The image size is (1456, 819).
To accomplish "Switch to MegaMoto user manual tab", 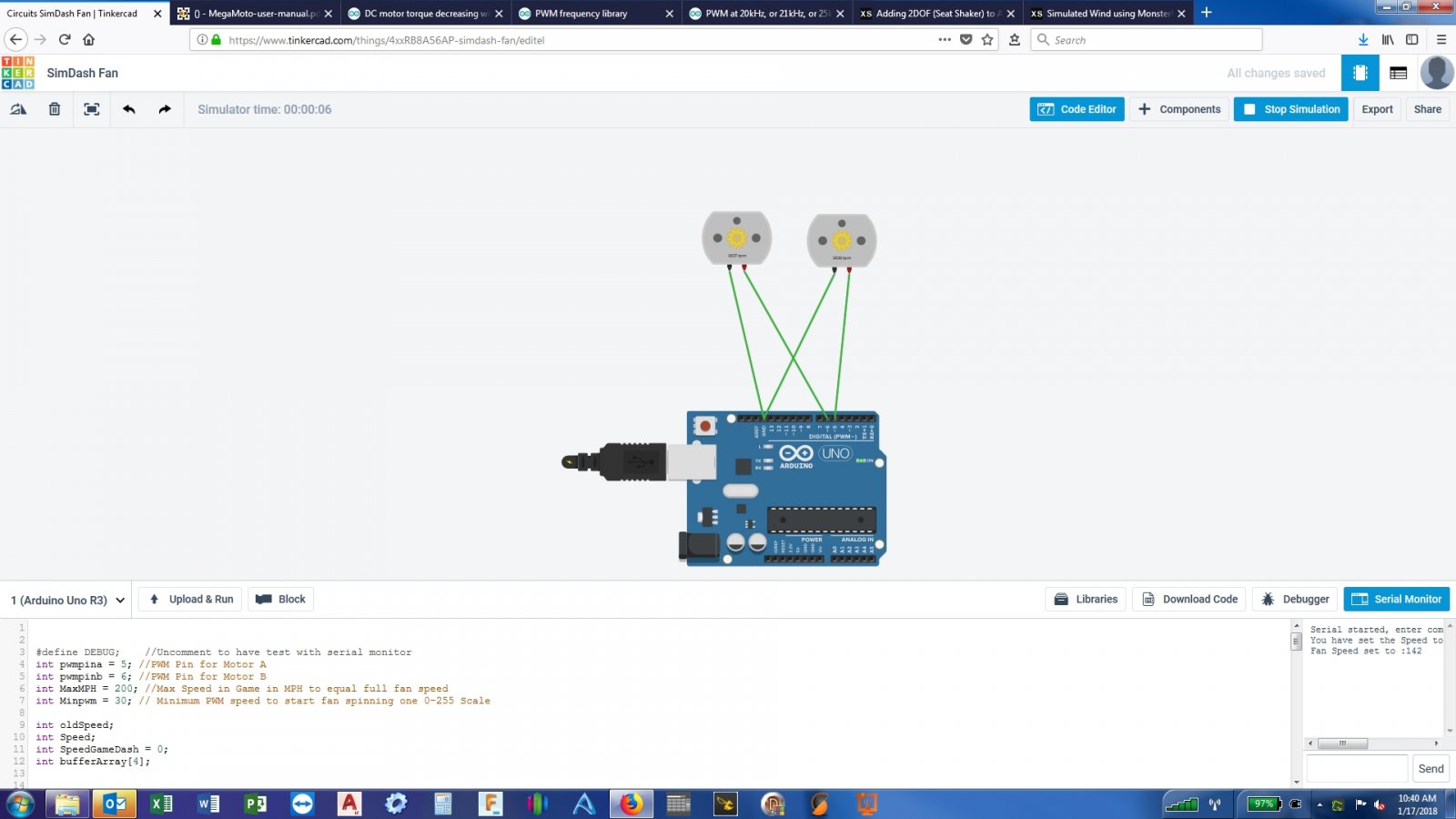I will tap(255, 13).
